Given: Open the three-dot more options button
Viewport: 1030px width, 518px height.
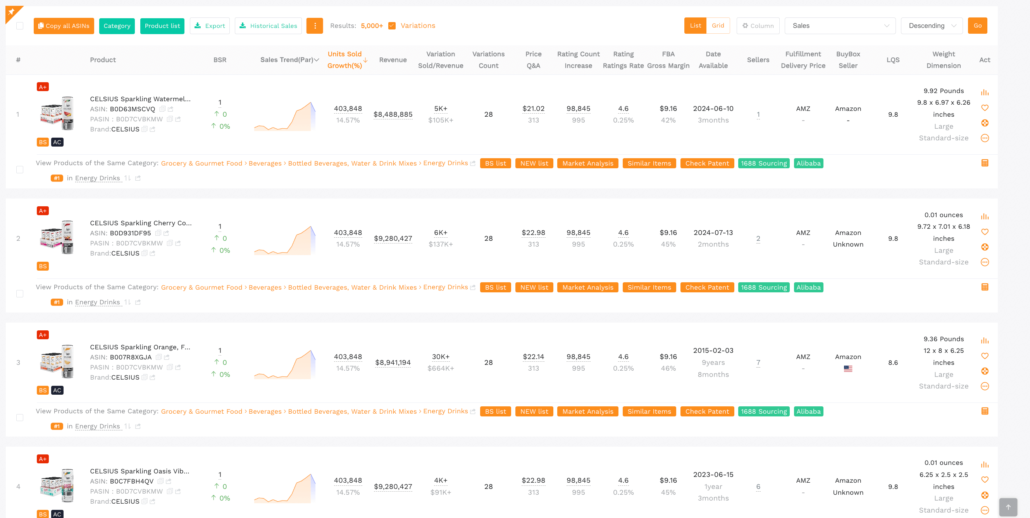Looking at the screenshot, I should (315, 26).
